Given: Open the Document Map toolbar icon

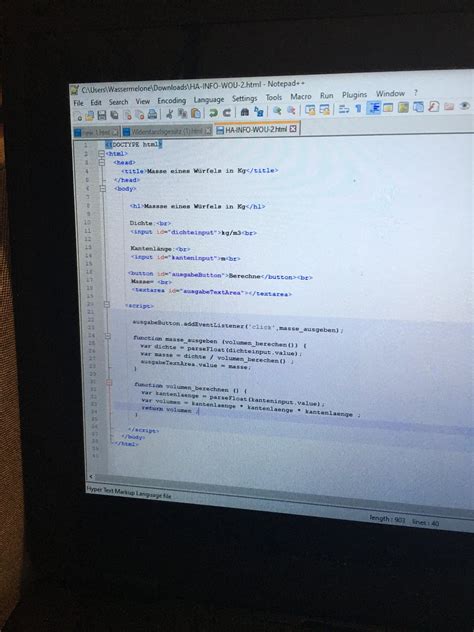Looking at the screenshot, I should (x=403, y=107).
